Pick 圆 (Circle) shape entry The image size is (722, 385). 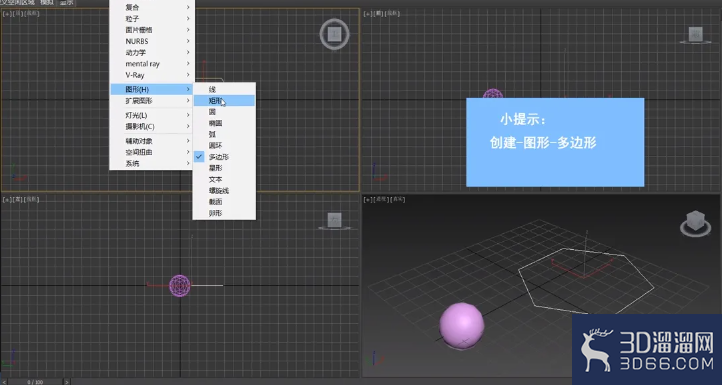tap(224, 112)
